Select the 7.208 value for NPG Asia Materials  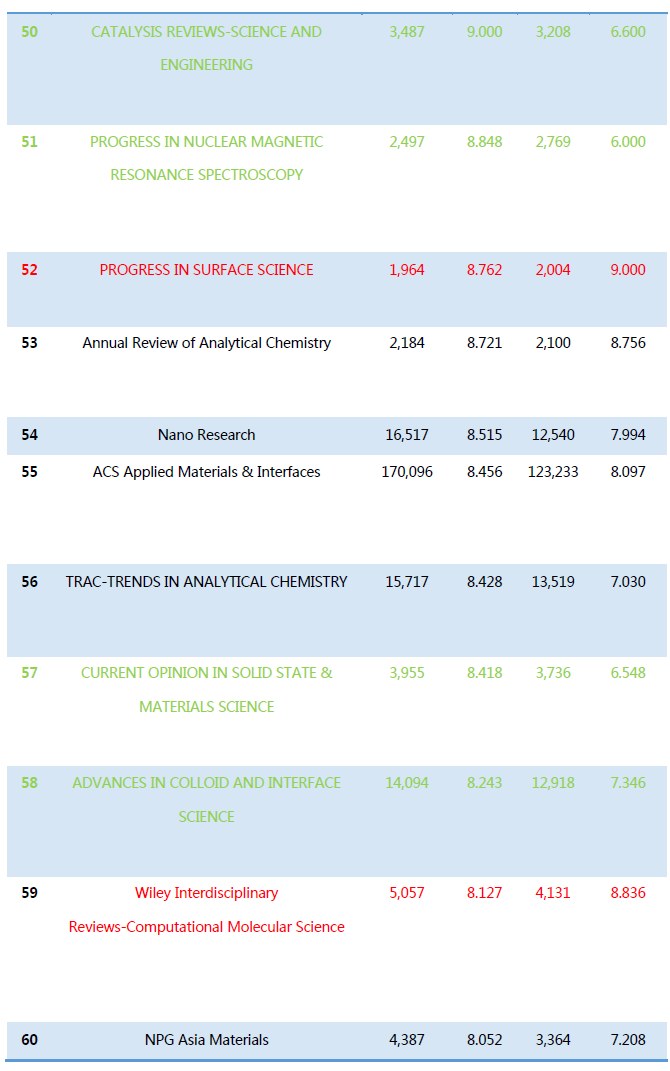[628, 1040]
